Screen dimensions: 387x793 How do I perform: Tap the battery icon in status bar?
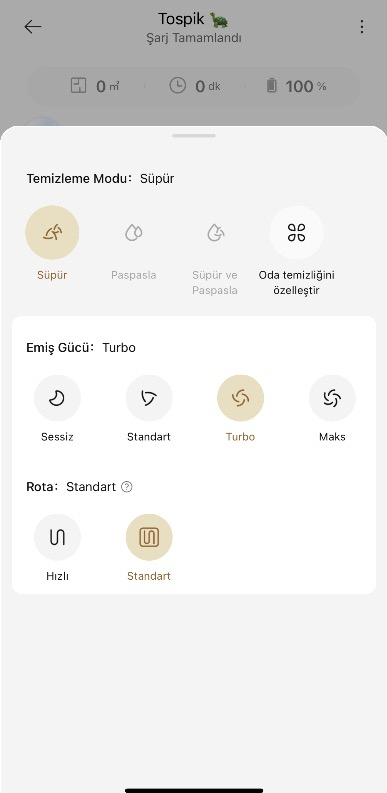coord(272,86)
